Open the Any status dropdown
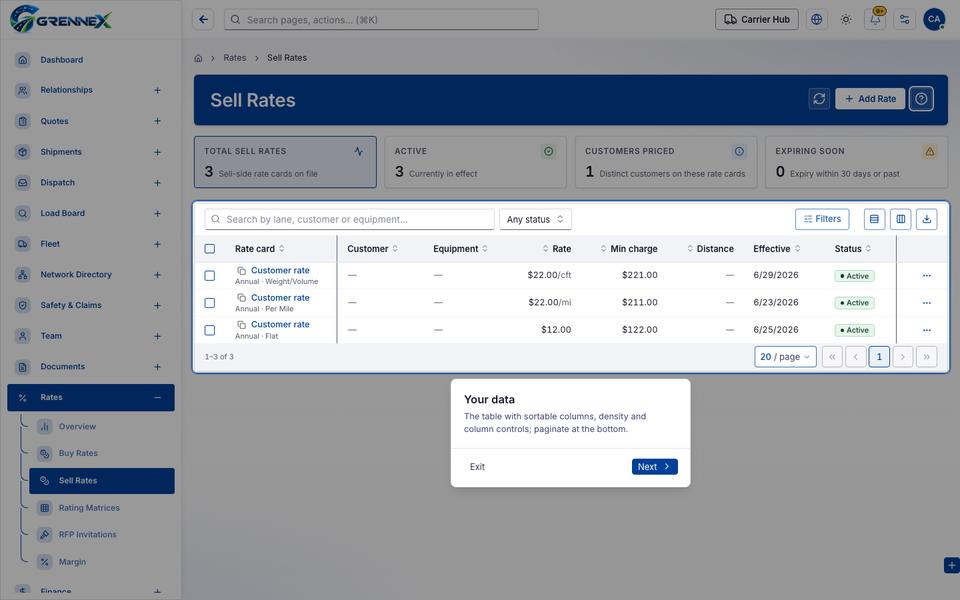The image size is (960, 600). tap(535, 219)
